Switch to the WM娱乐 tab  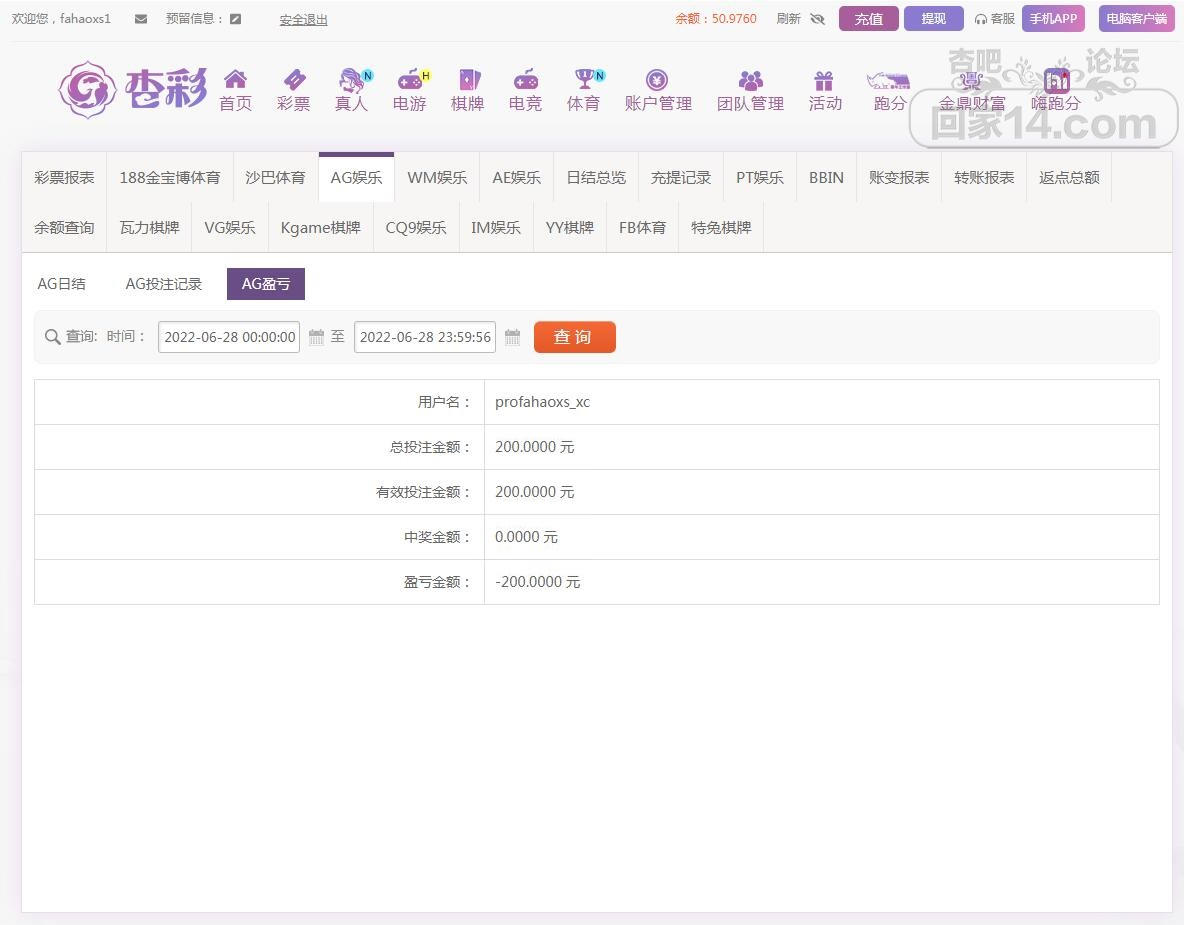tap(437, 178)
